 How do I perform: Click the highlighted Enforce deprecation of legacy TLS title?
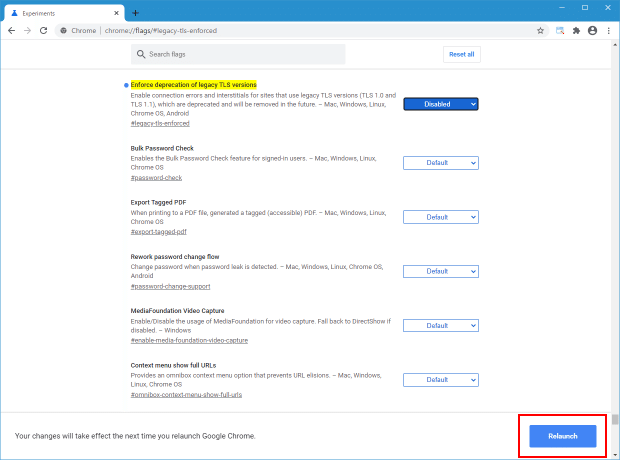(x=194, y=85)
